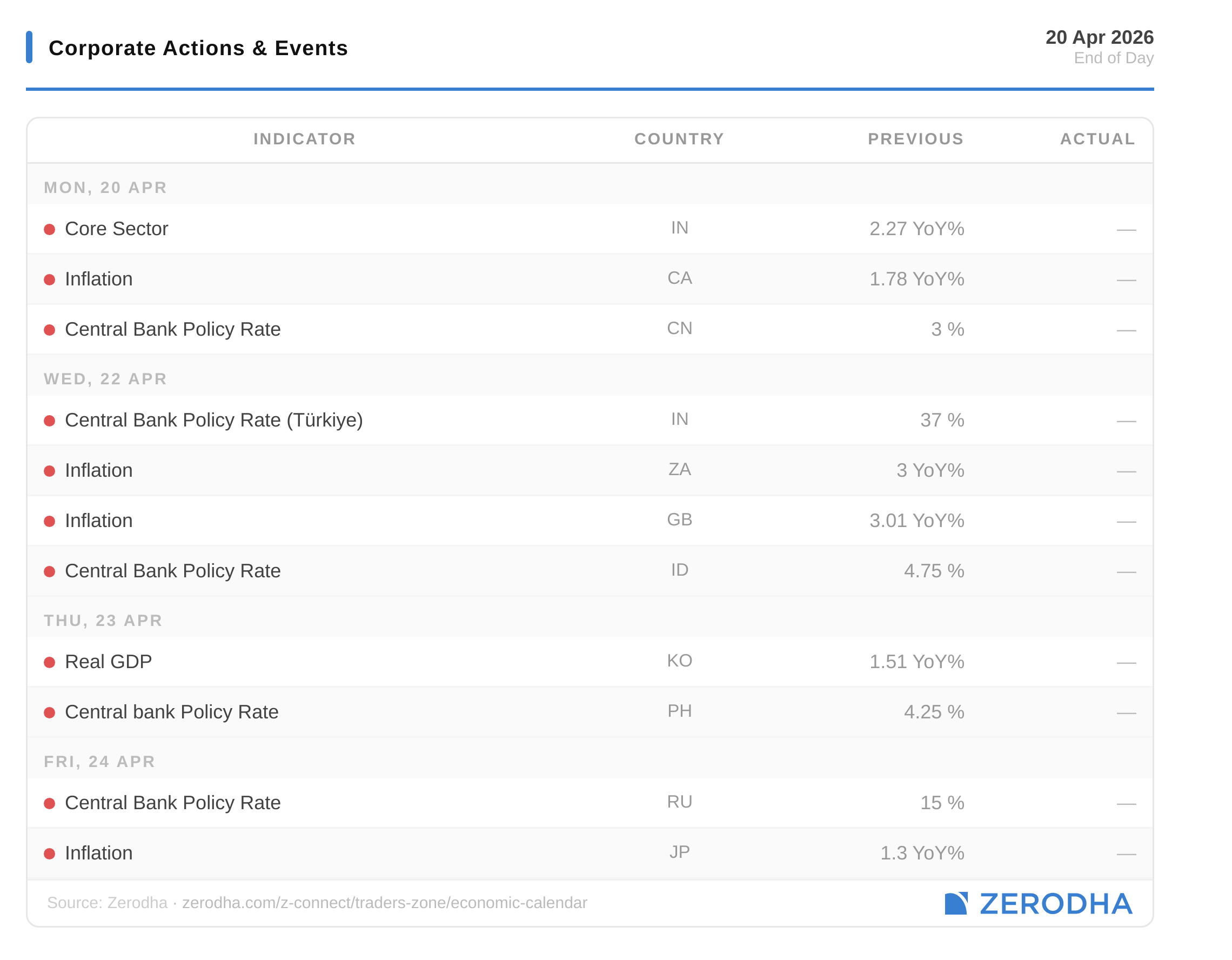
Task: Click the WED, 22 APR date group header
Action: pyautogui.click(x=105, y=379)
